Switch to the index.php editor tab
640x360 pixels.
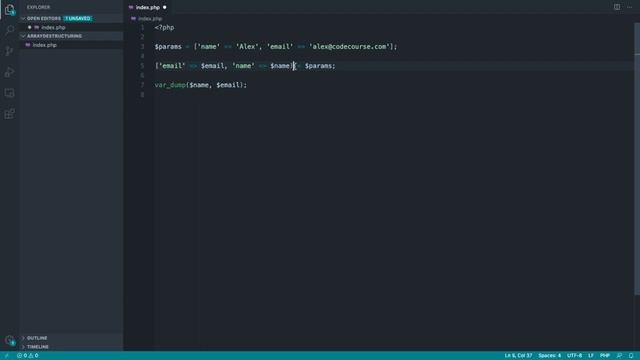[147, 7]
